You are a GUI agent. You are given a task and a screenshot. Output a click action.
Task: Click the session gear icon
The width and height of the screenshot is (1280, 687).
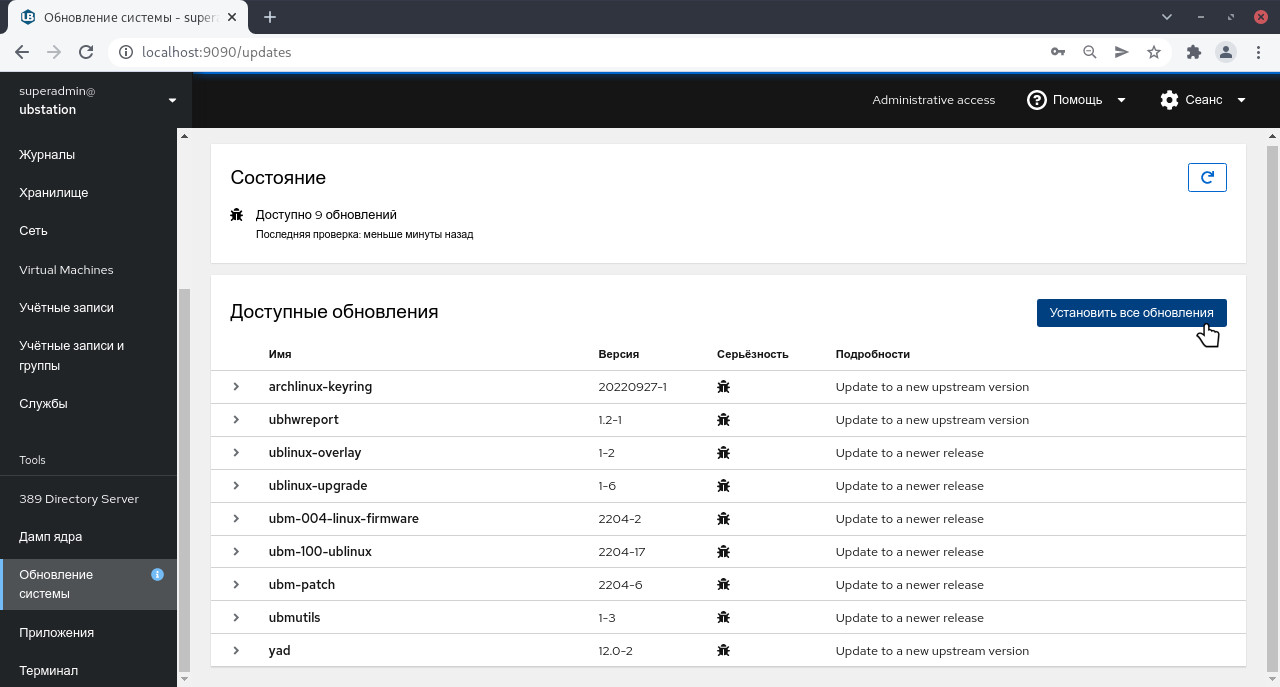(x=1169, y=100)
